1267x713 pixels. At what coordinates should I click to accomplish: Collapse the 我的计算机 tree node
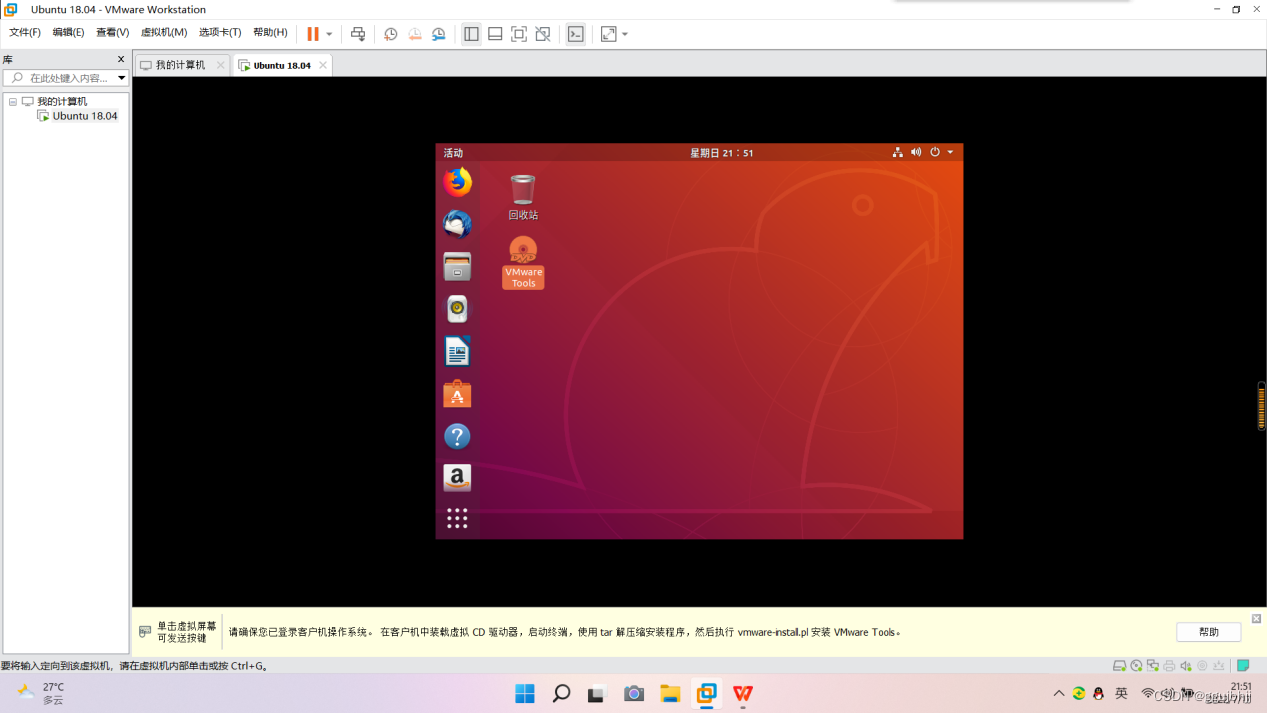(x=13, y=102)
